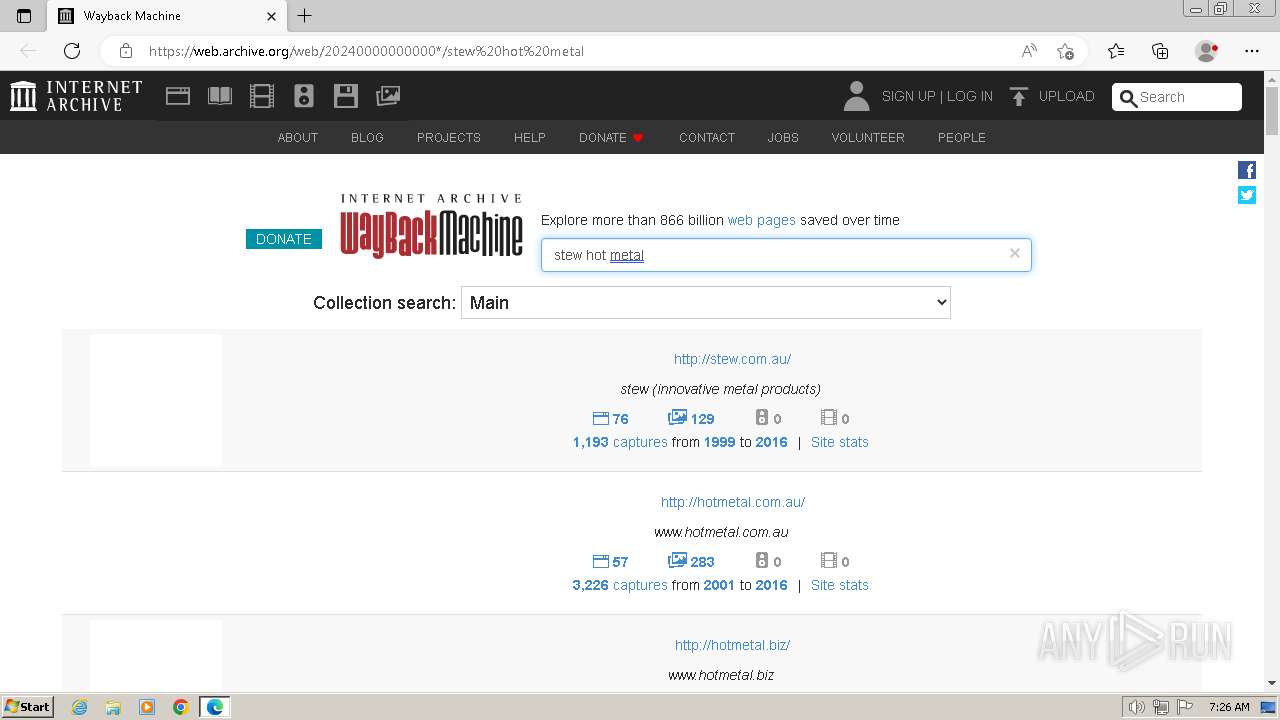The image size is (1280, 720).
Task: Click the browser address bar URL
Action: (x=366, y=51)
